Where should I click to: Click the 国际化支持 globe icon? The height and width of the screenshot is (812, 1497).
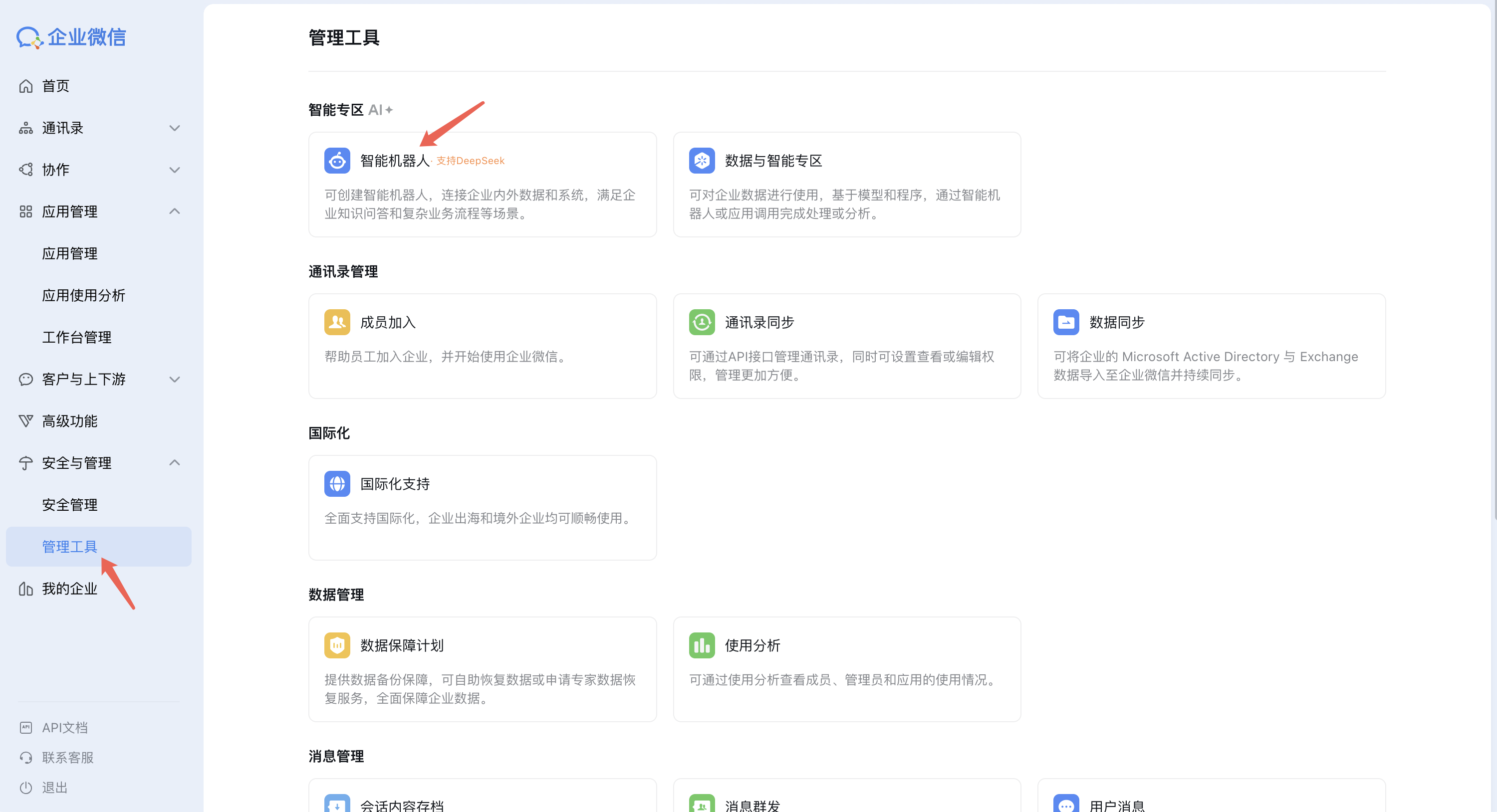pyautogui.click(x=337, y=484)
